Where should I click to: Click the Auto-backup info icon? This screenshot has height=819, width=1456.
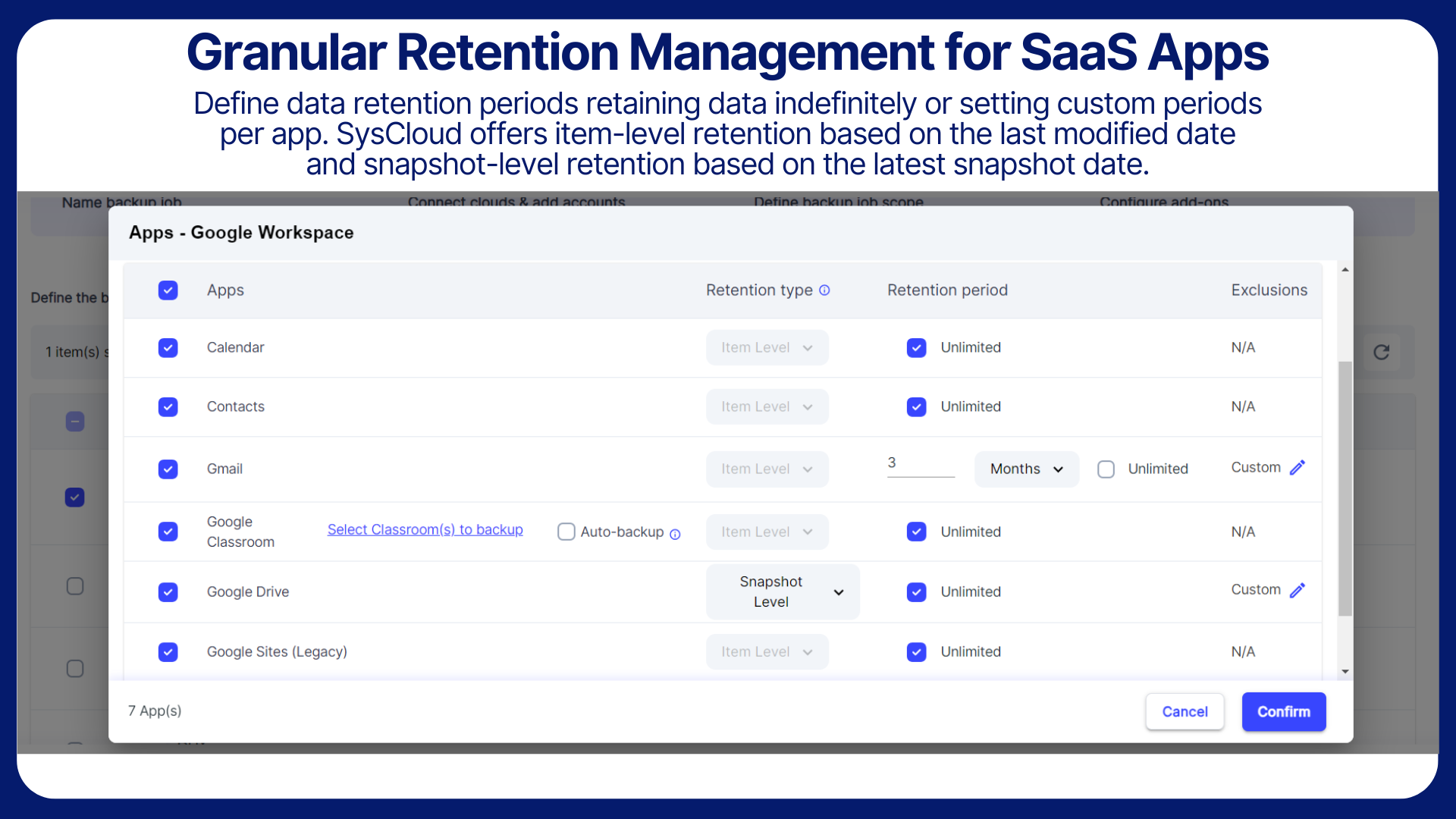coord(675,534)
